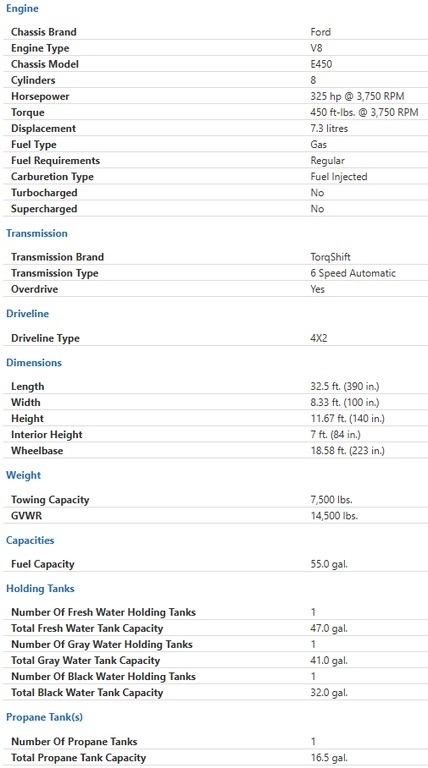Select the Fuel Capacity 55.0 gal. value
Viewport: 428px width, 768px height.
point(329,564)
